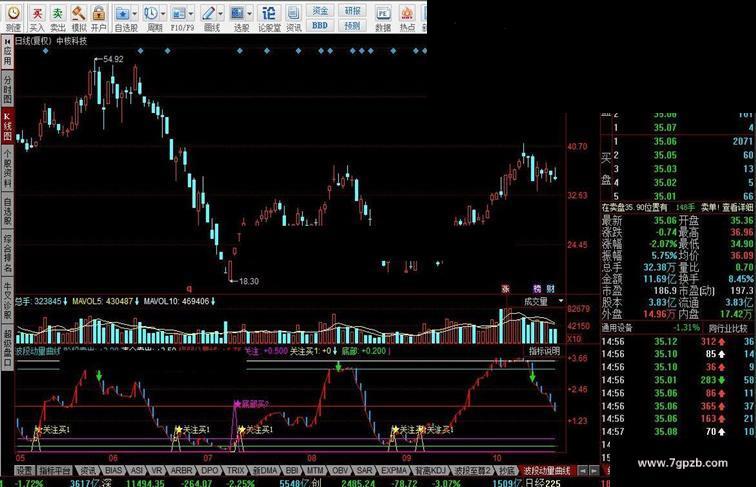Select the K线图 sidebar tab
756x487 pixels.
coord(8,127)
